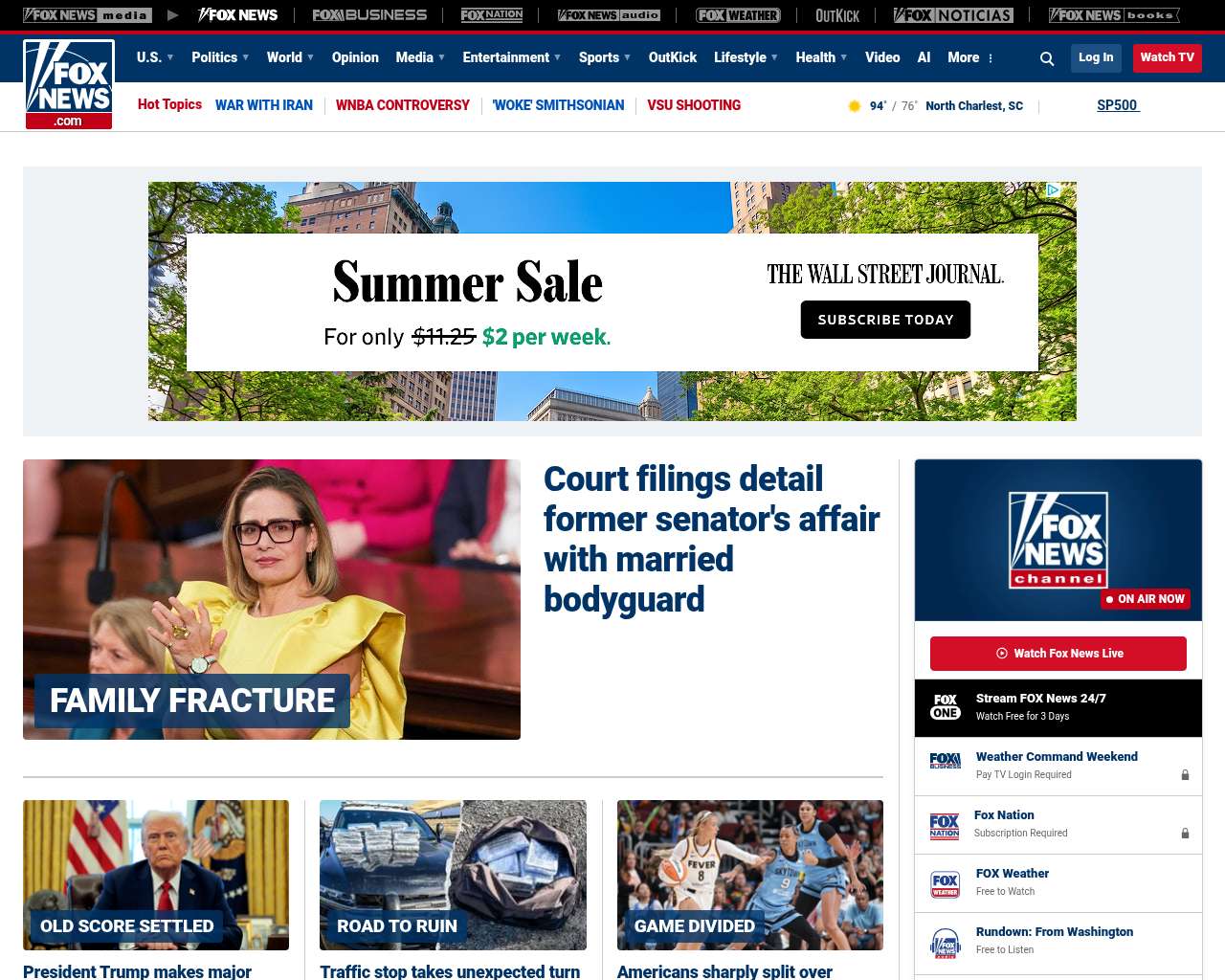Open Fox Noticias from the top network bar

pyautogui.click(x=953, y=15)
